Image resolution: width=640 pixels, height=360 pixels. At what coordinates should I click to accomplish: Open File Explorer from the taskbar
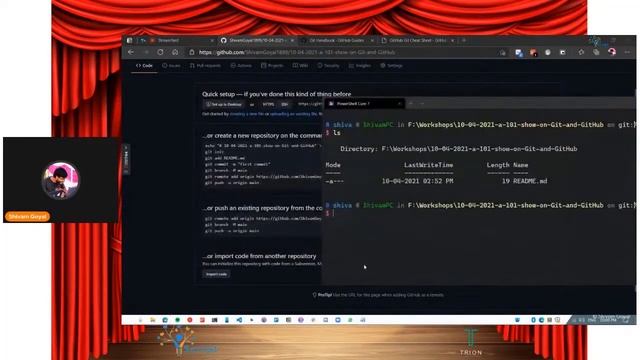click(x=153, y=320)
